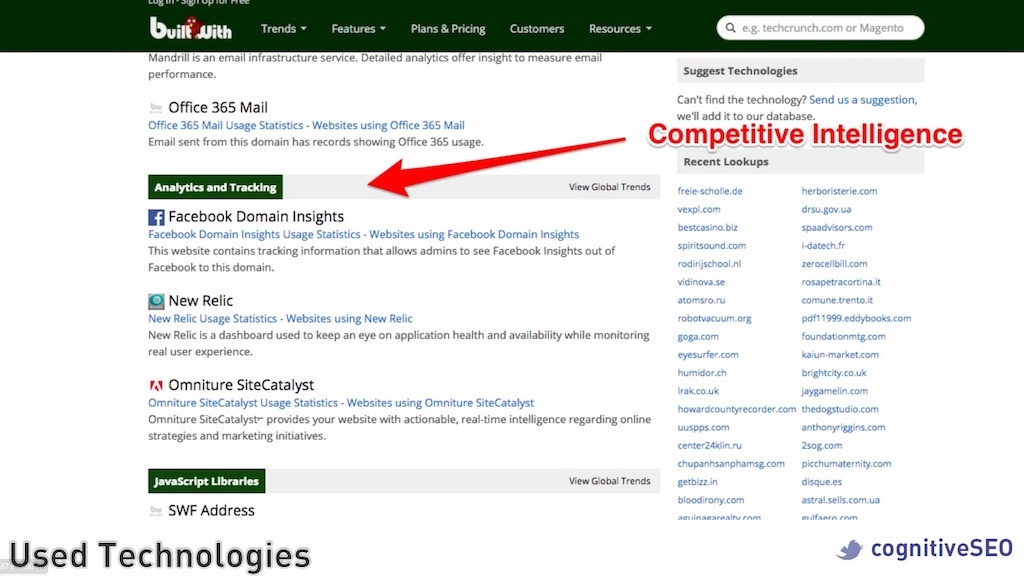Click the Omniture SiteCatalyst Adobe icon
This screenshot has width=1024, height=579.
pyautogui.click(x=156, y=385)
